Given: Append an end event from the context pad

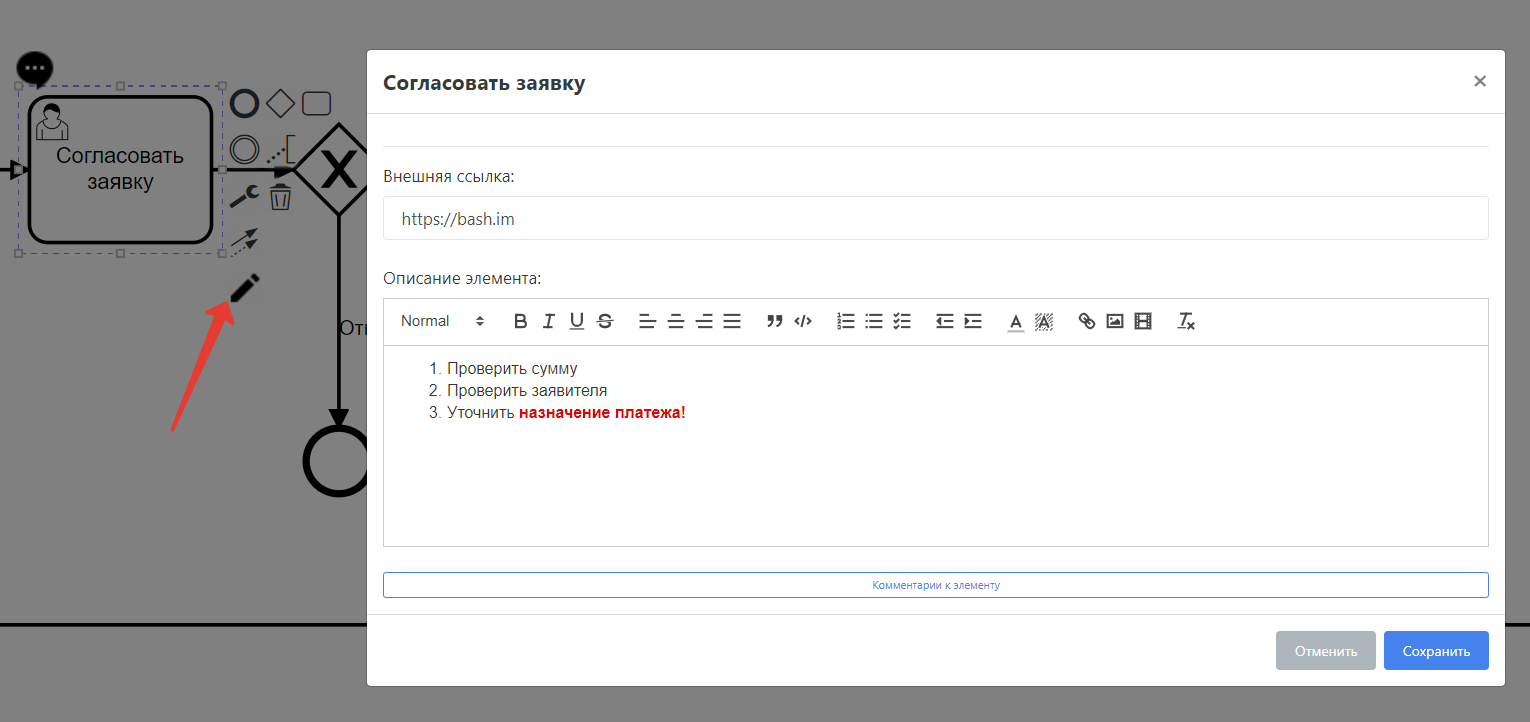Looking at the screenshot, I should tap(245, 103).
